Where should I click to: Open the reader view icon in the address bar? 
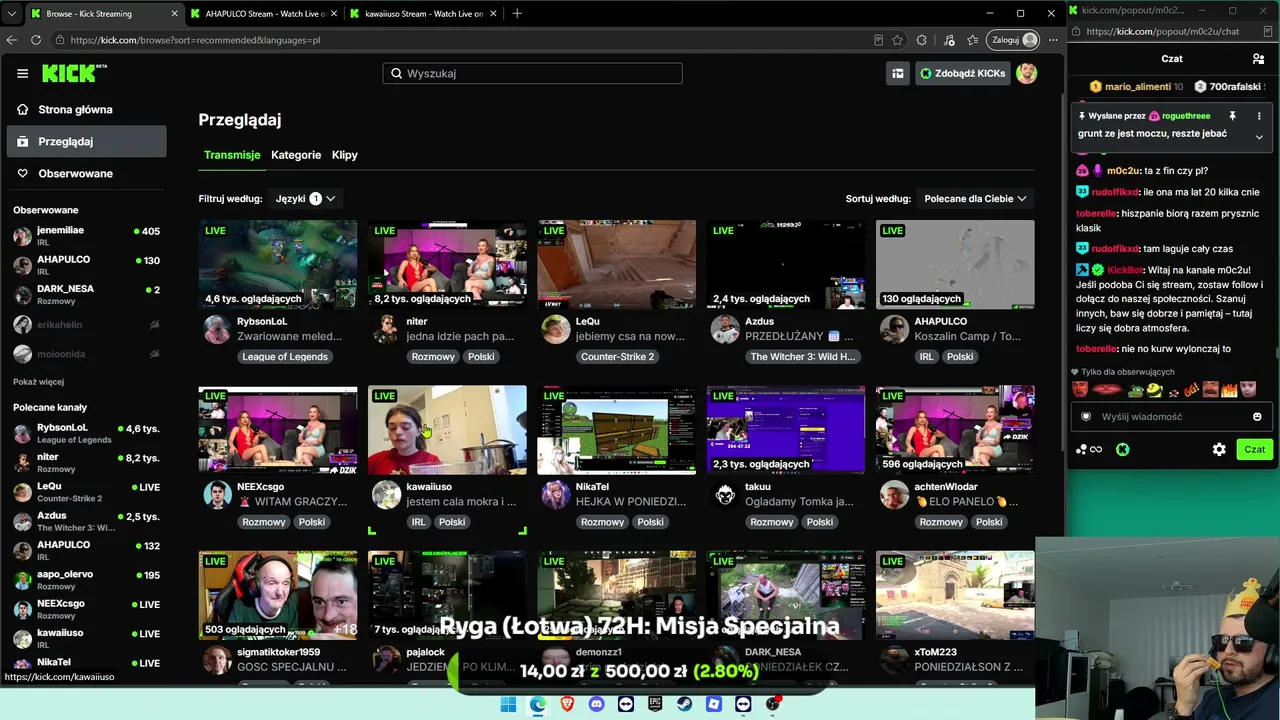pos(878,40)
